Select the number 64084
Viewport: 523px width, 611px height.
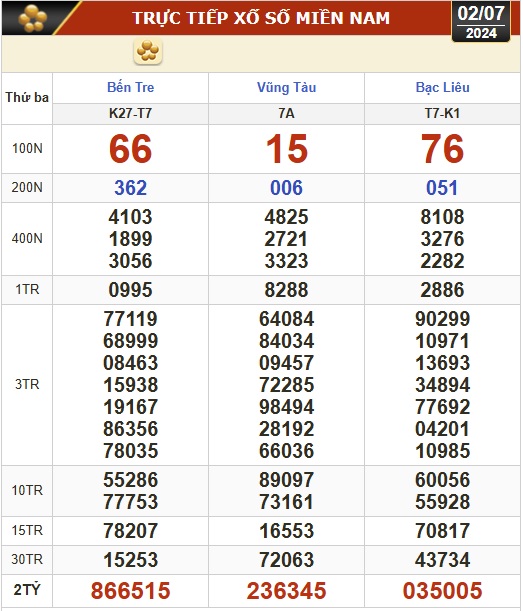tap(286, 319)
